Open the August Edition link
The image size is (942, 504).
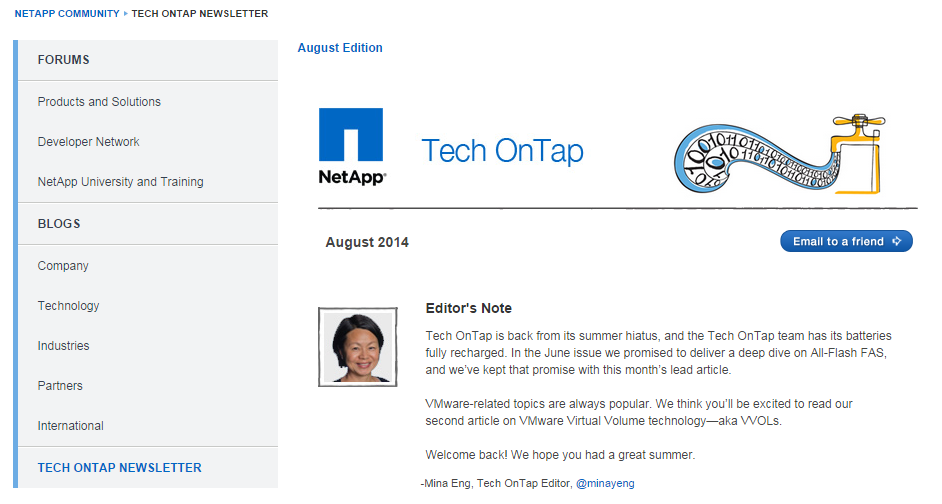click(340, 48)
